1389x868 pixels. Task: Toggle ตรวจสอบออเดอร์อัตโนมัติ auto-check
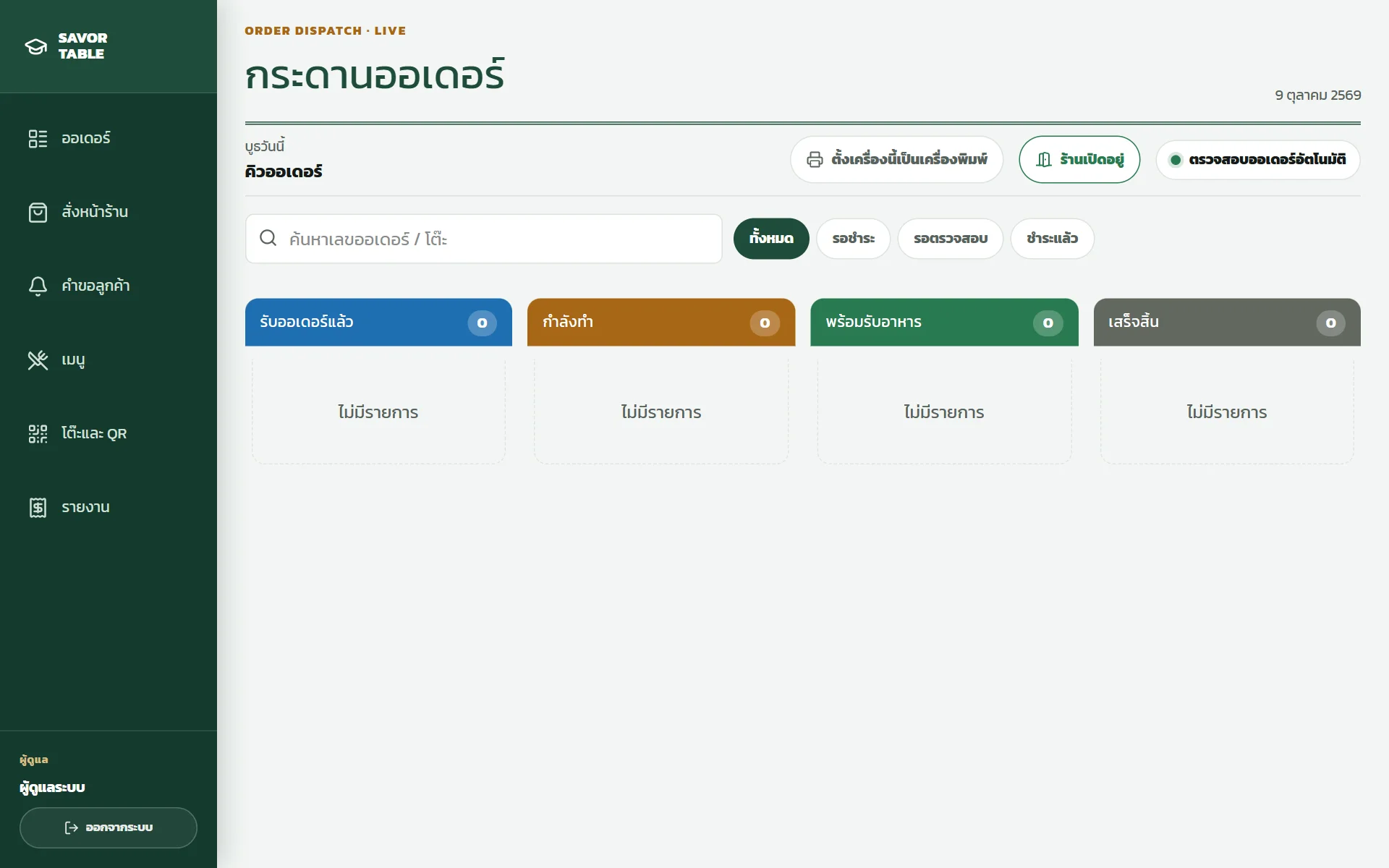point(1257,160)
